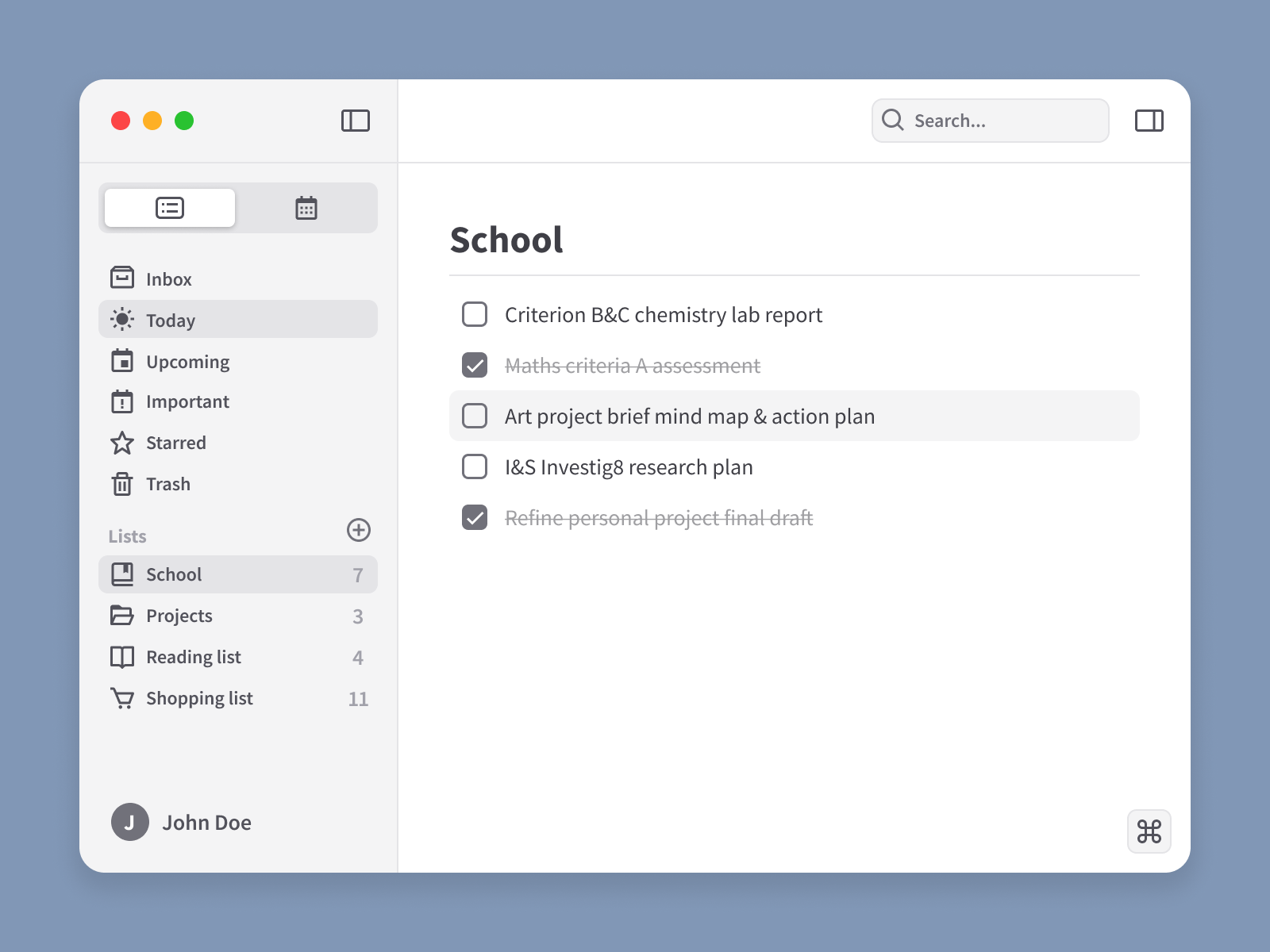
Task: Uncheck Maths criteria A assessment task
Action: (475, 365)
